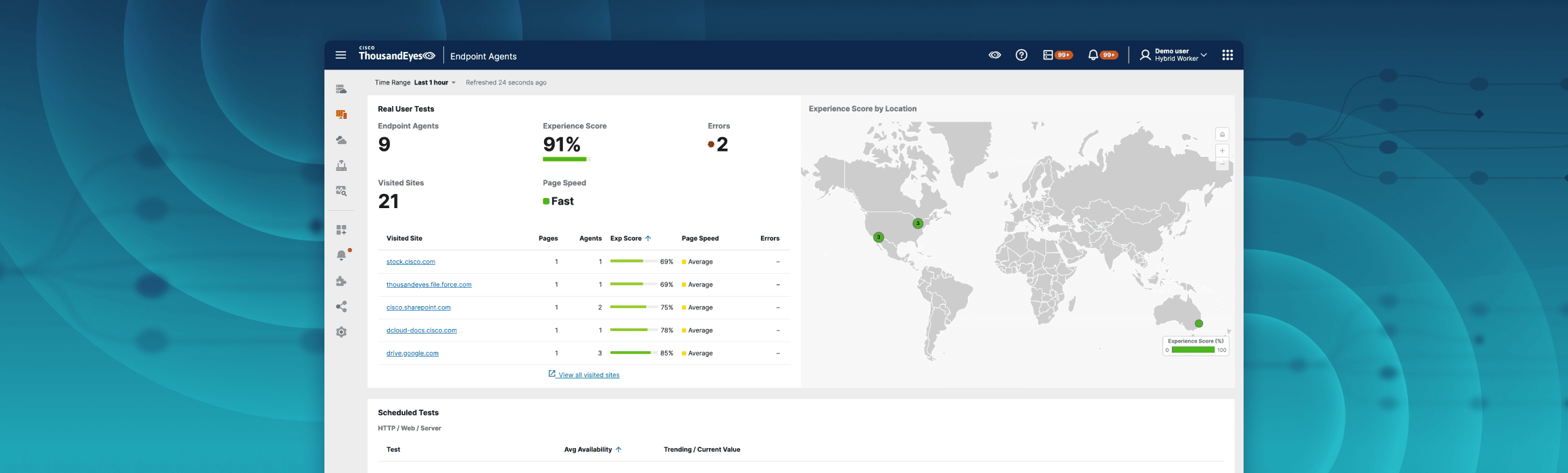
Task: Open the help question mark icon
Action: tap(1021, 55)
